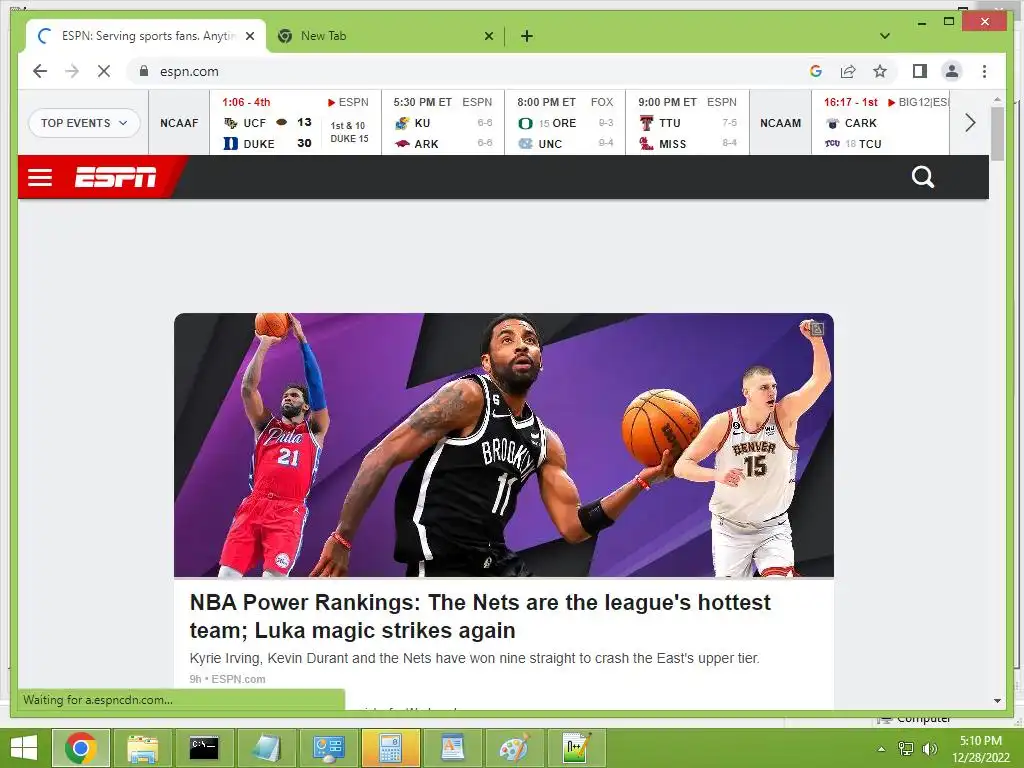
Task: Open the Chrome profile avatar
Action: pos(952,71)
